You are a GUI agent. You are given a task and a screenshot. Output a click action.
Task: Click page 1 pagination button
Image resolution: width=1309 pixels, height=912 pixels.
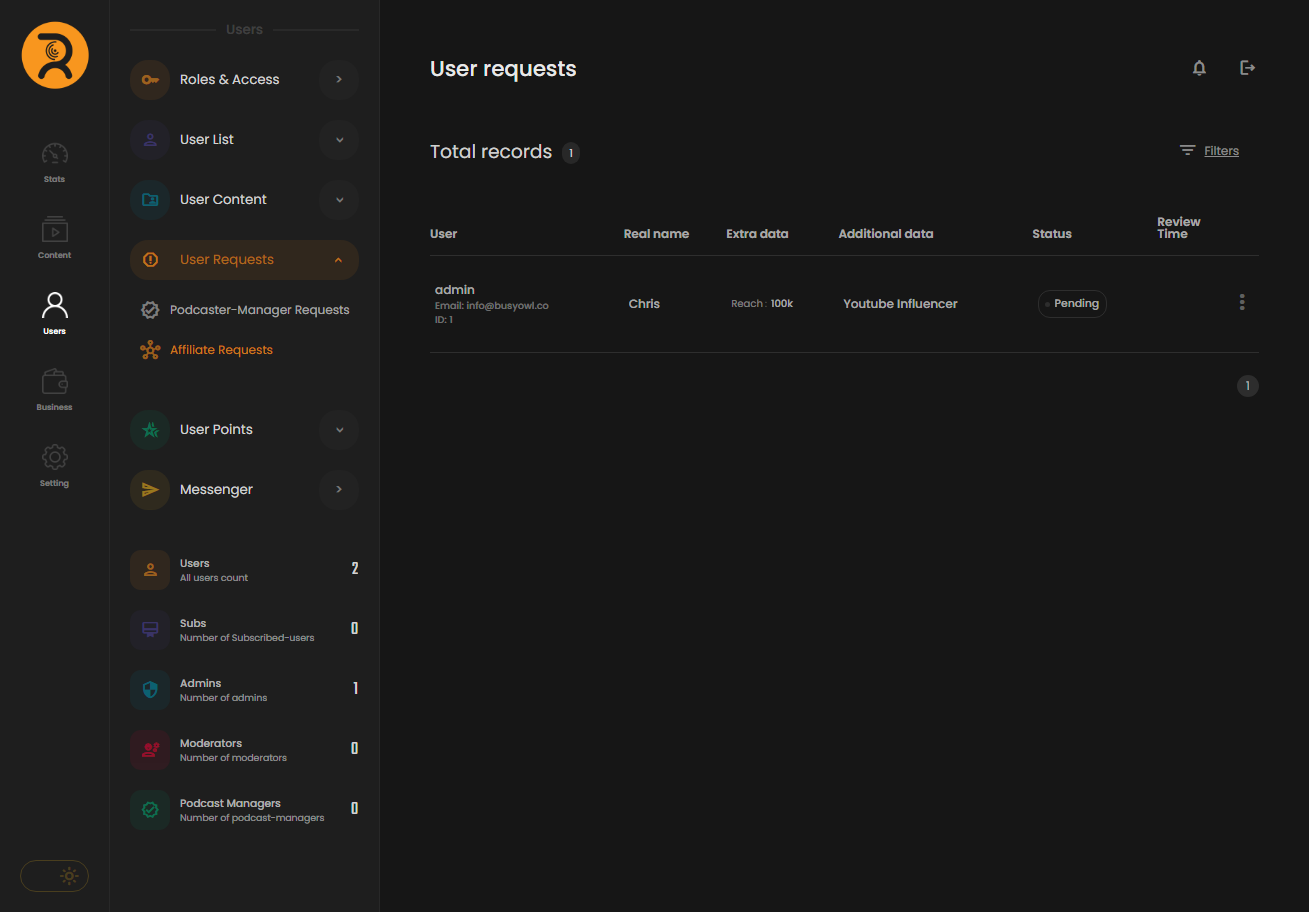1247,386
